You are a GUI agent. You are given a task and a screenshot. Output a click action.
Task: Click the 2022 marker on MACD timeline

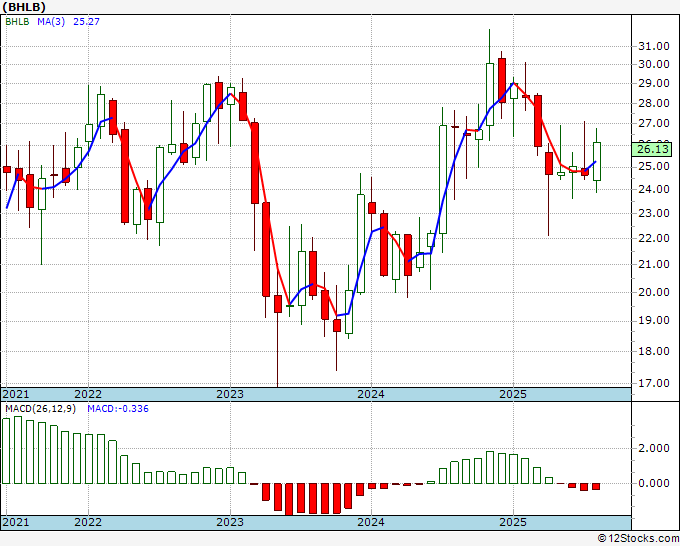(88, 522)
